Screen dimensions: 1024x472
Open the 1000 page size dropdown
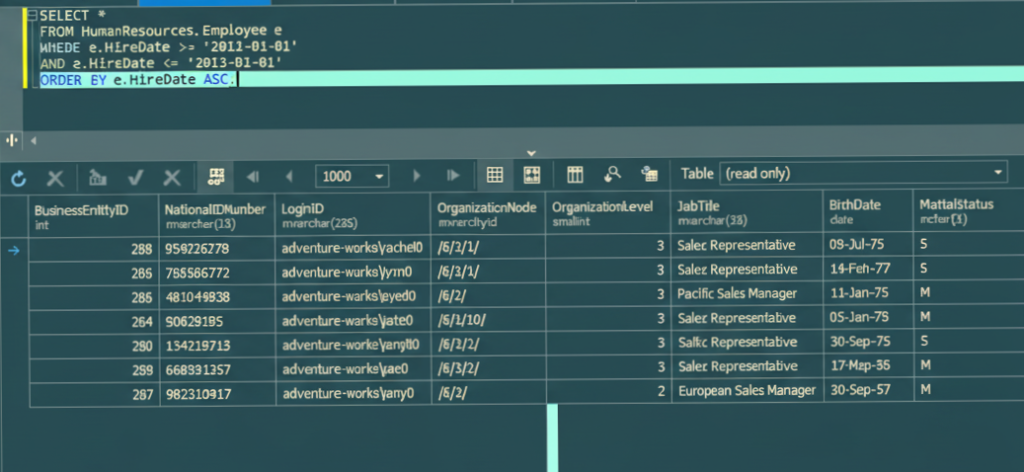point(380,177)
